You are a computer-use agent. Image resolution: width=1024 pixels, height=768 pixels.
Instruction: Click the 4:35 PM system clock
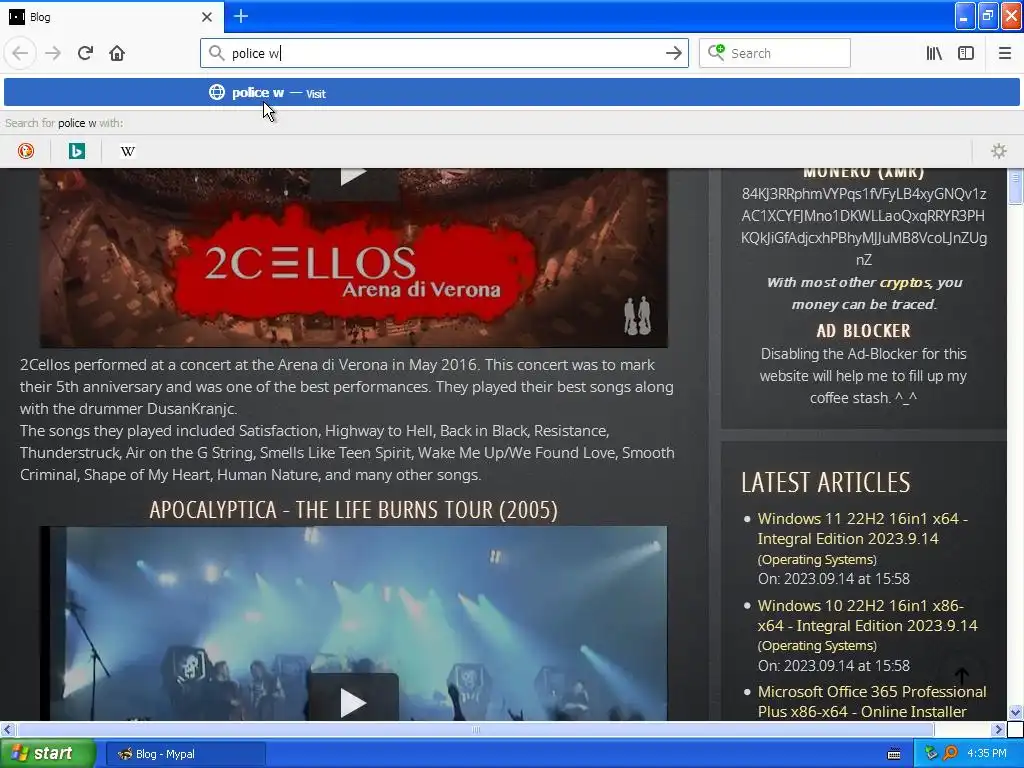coord(987,754)
